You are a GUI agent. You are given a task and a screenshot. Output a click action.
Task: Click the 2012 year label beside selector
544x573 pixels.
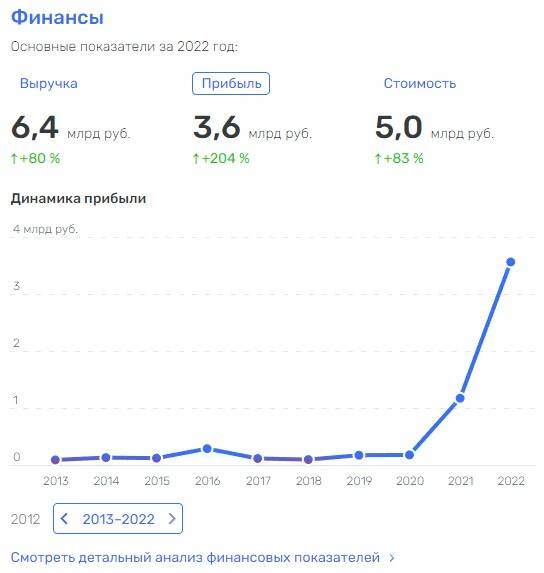[25, 519]
